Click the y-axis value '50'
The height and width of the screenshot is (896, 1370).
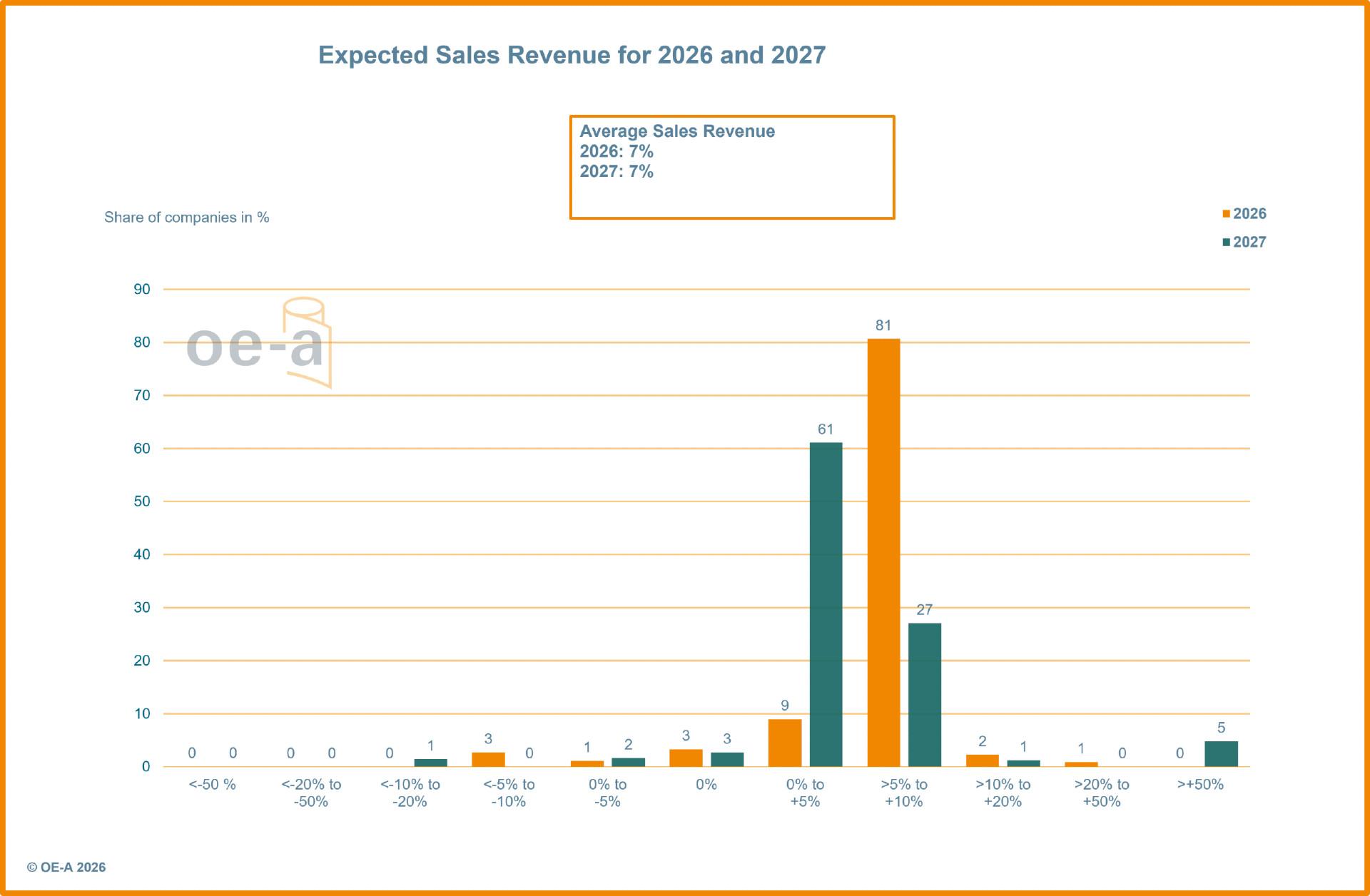(142, 502)
